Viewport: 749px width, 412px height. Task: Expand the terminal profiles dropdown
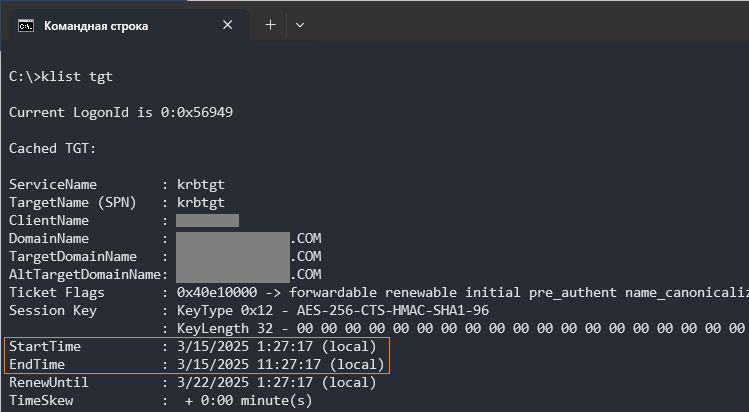300,25
